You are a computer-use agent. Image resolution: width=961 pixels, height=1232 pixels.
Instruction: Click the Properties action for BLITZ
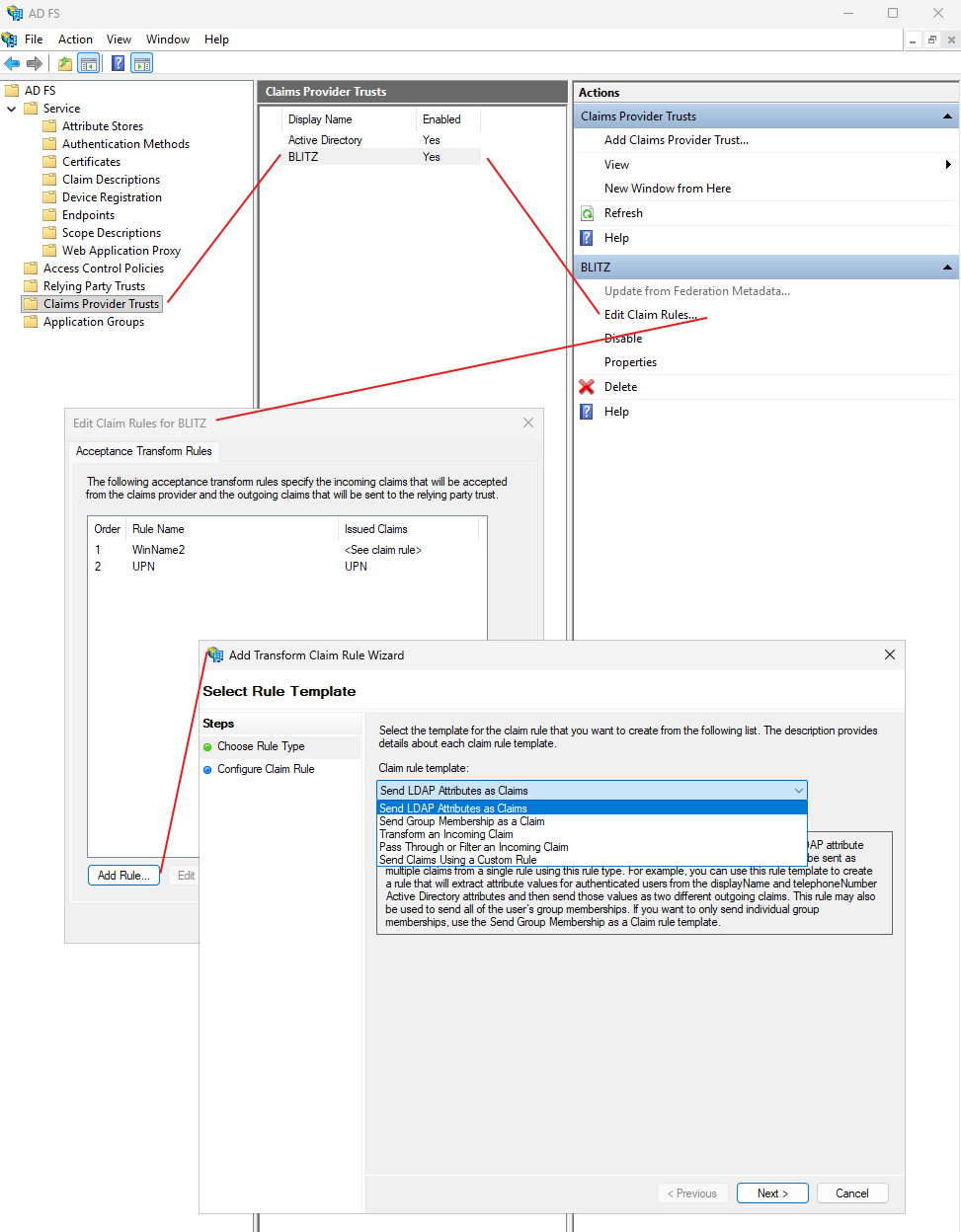630,362
